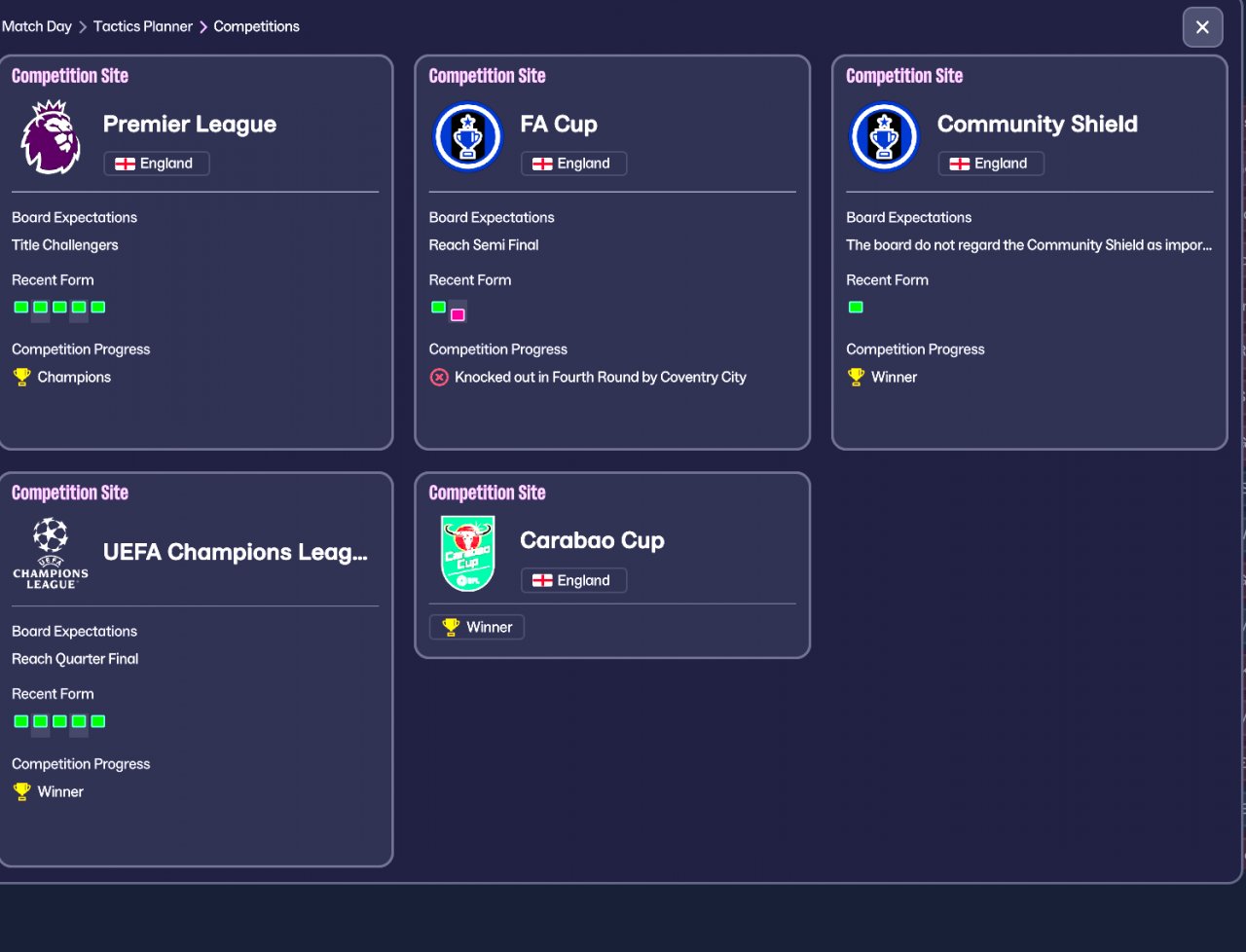Viewport: 1246px width, 952px height.
Task: Click the UEFA Champions League starball logo
Action: pos(51,553)
